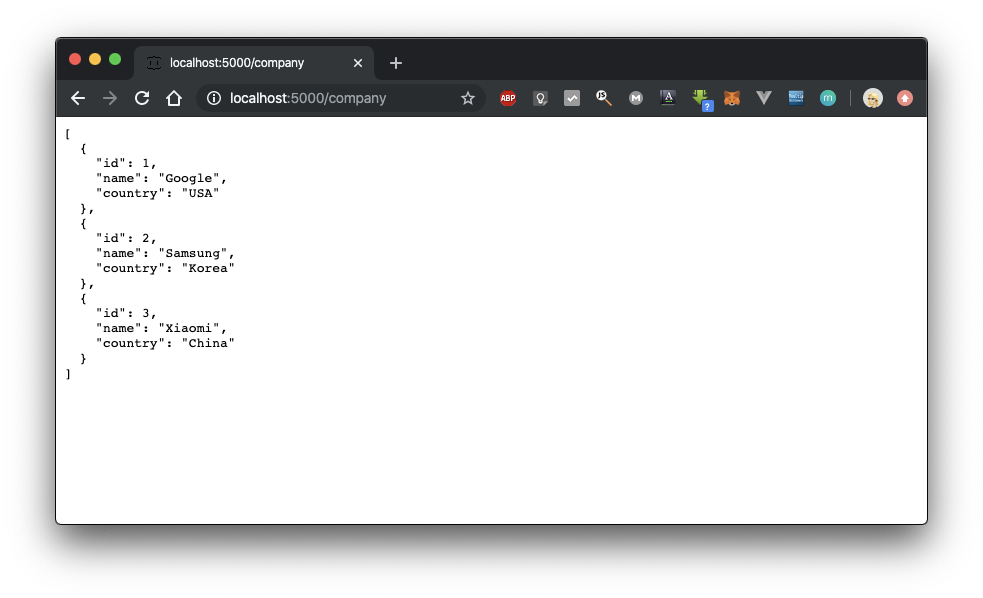Click the "USA" country value
This screenshot has height=598, width=983.
click(201, 193)
